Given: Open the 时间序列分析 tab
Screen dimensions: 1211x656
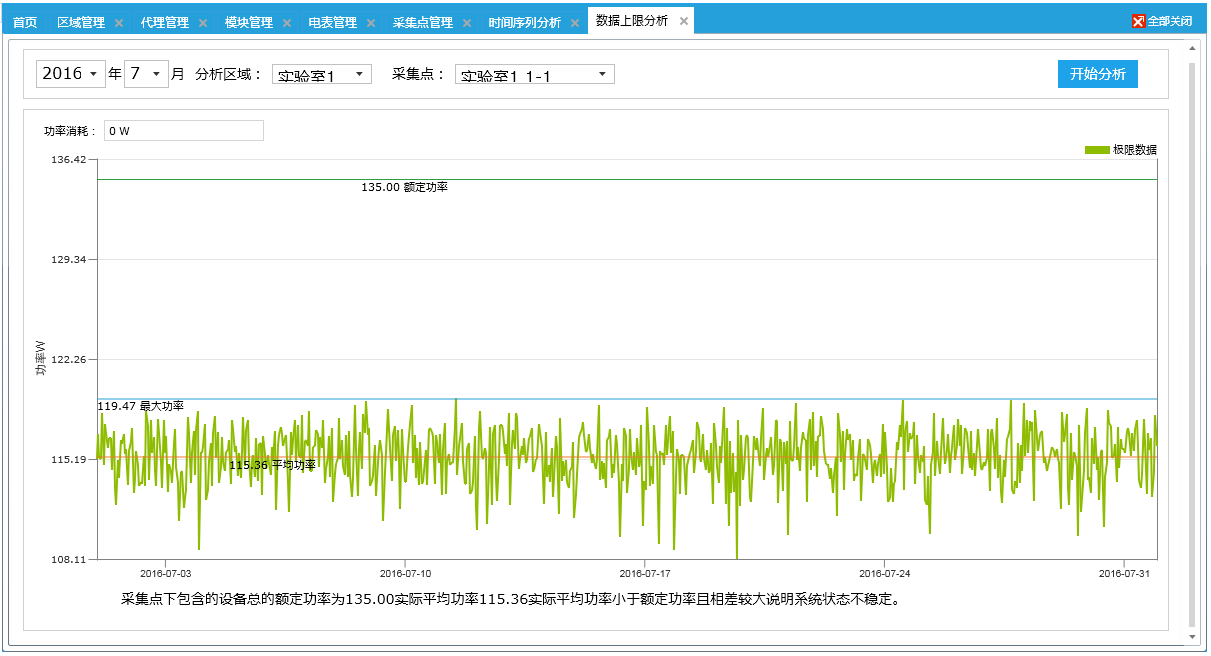Looking at the screenshot, I should 524,23.
